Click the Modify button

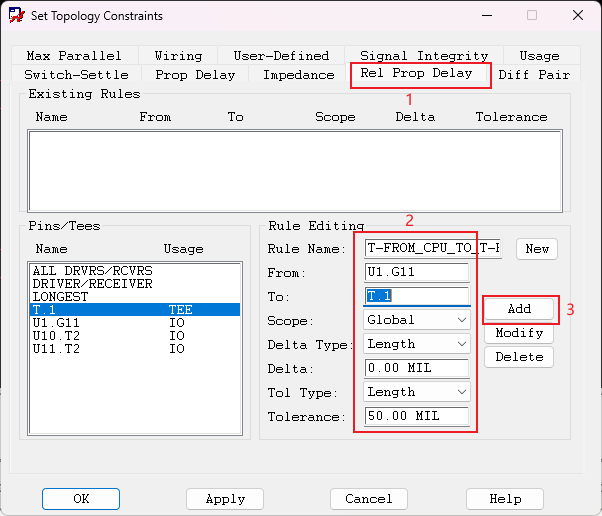pos(519,333)
